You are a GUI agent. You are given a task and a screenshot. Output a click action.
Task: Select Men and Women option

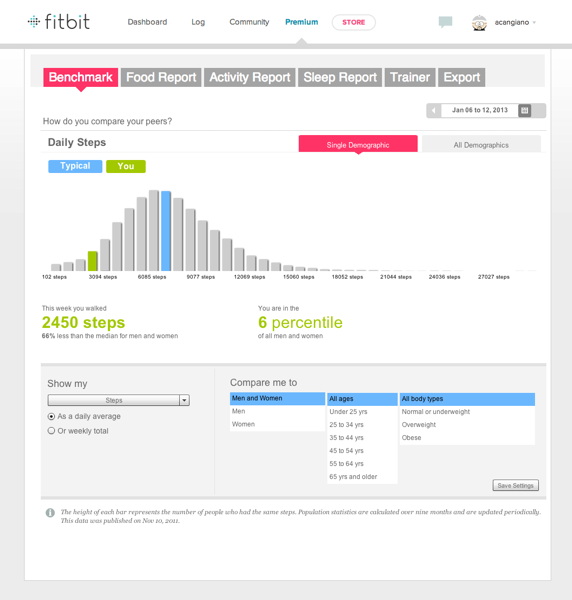(277, 398)
